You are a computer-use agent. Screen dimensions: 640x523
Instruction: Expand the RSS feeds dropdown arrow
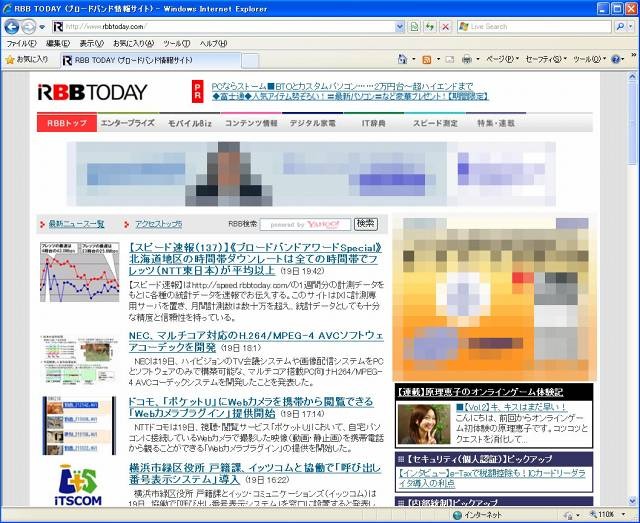[438, 60]
